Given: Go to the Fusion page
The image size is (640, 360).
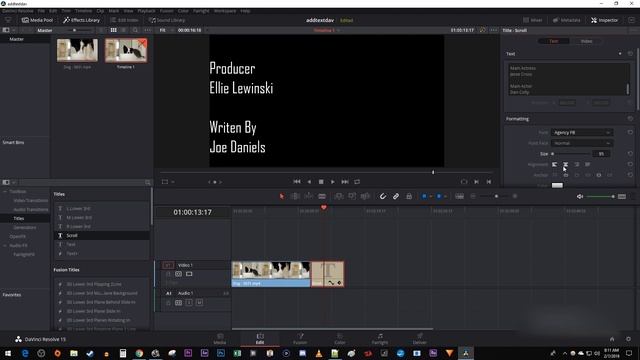Looking at the screenshot, I should click(x=300, y=339).
